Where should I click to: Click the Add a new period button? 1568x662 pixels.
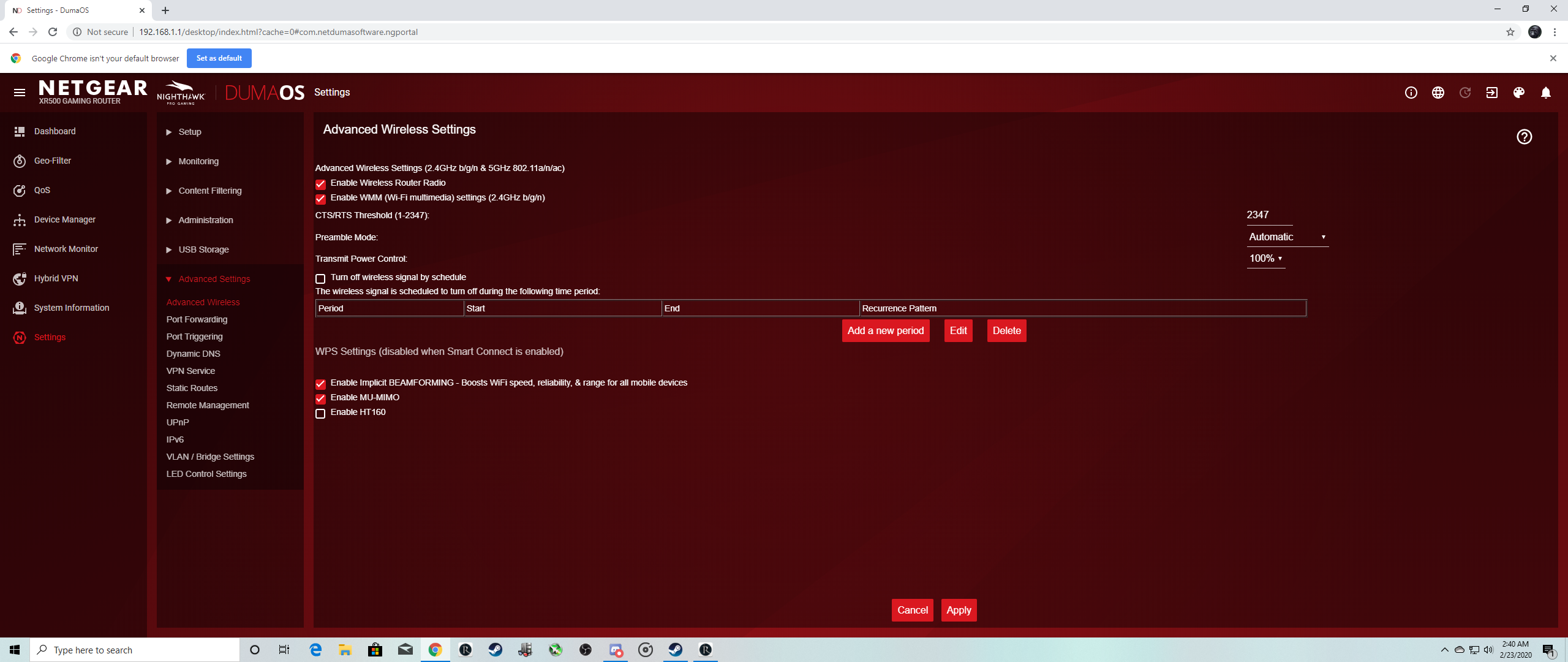click(x=885, y=331)
